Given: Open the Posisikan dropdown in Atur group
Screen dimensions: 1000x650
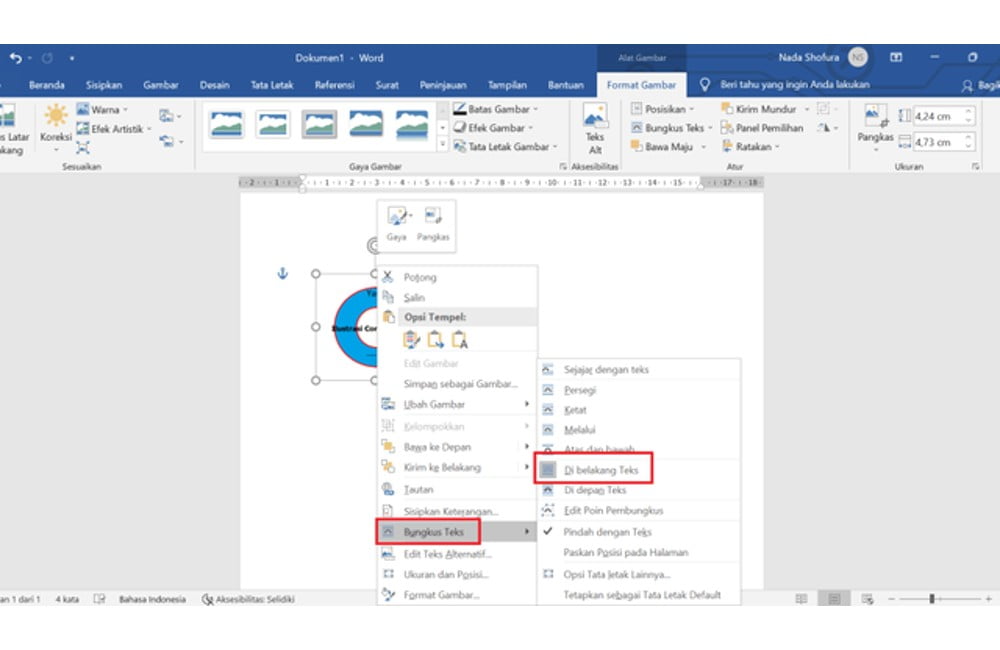Looking at the screenshot, I should click(665, 109).
